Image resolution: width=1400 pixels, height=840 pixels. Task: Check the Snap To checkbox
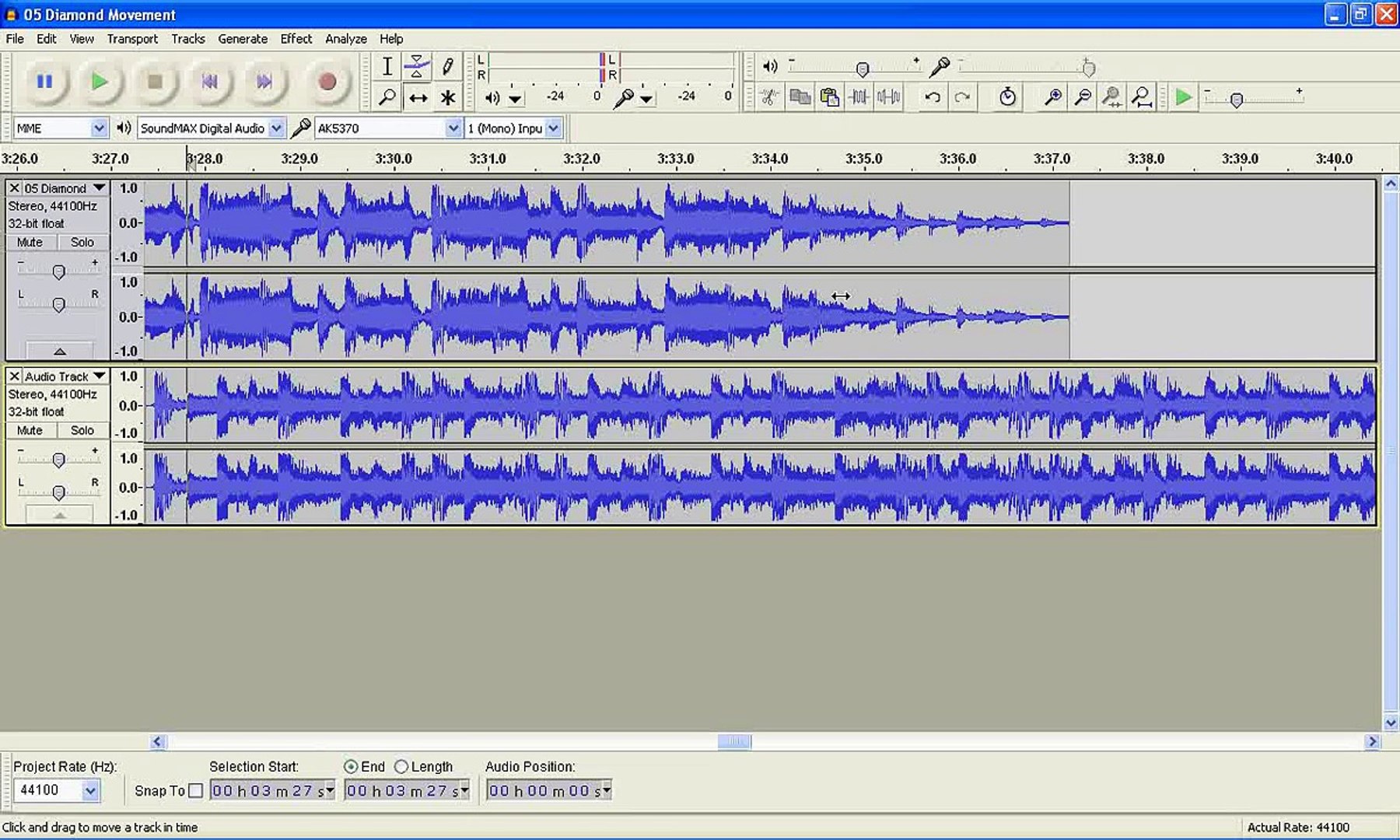click(195, 791)
